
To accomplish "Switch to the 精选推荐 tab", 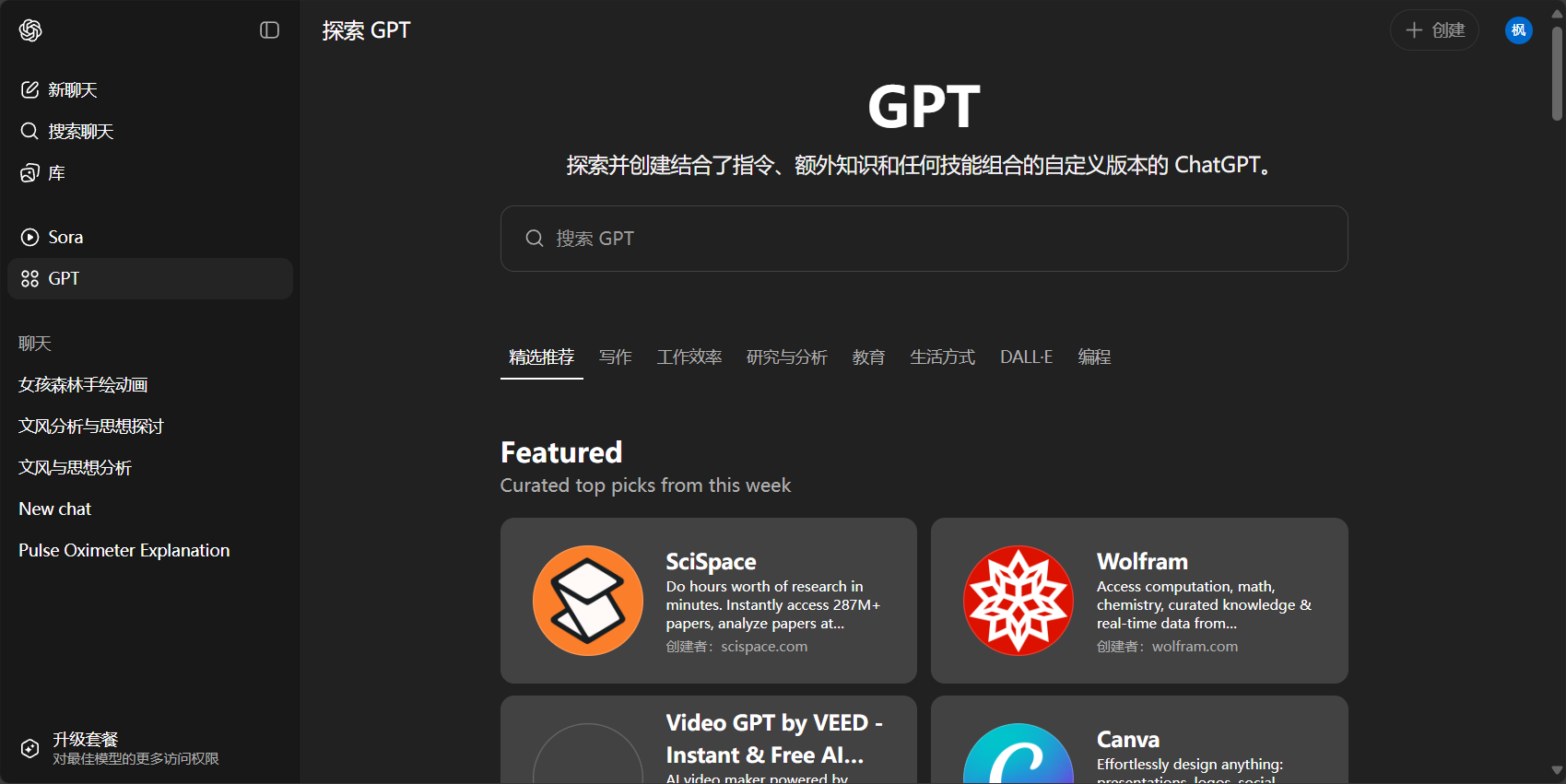I will 541,357.
